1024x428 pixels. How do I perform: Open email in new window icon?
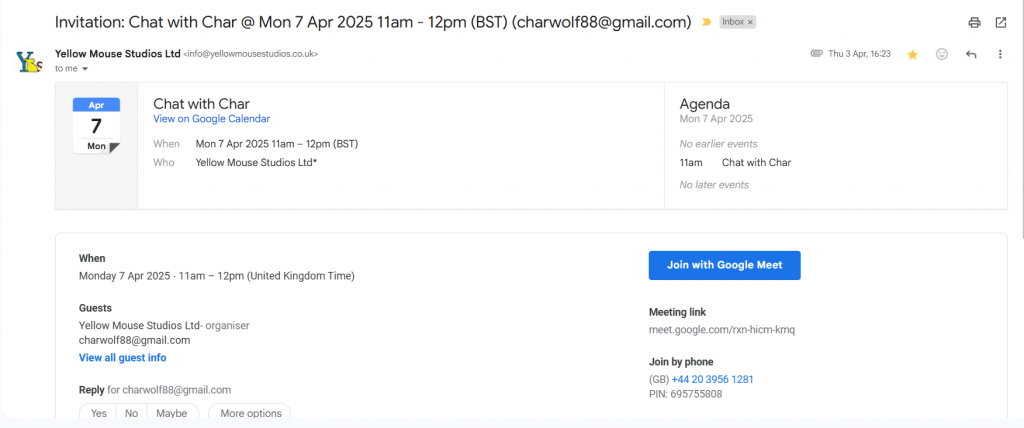pyautogui.click(x=1000, y=23)
